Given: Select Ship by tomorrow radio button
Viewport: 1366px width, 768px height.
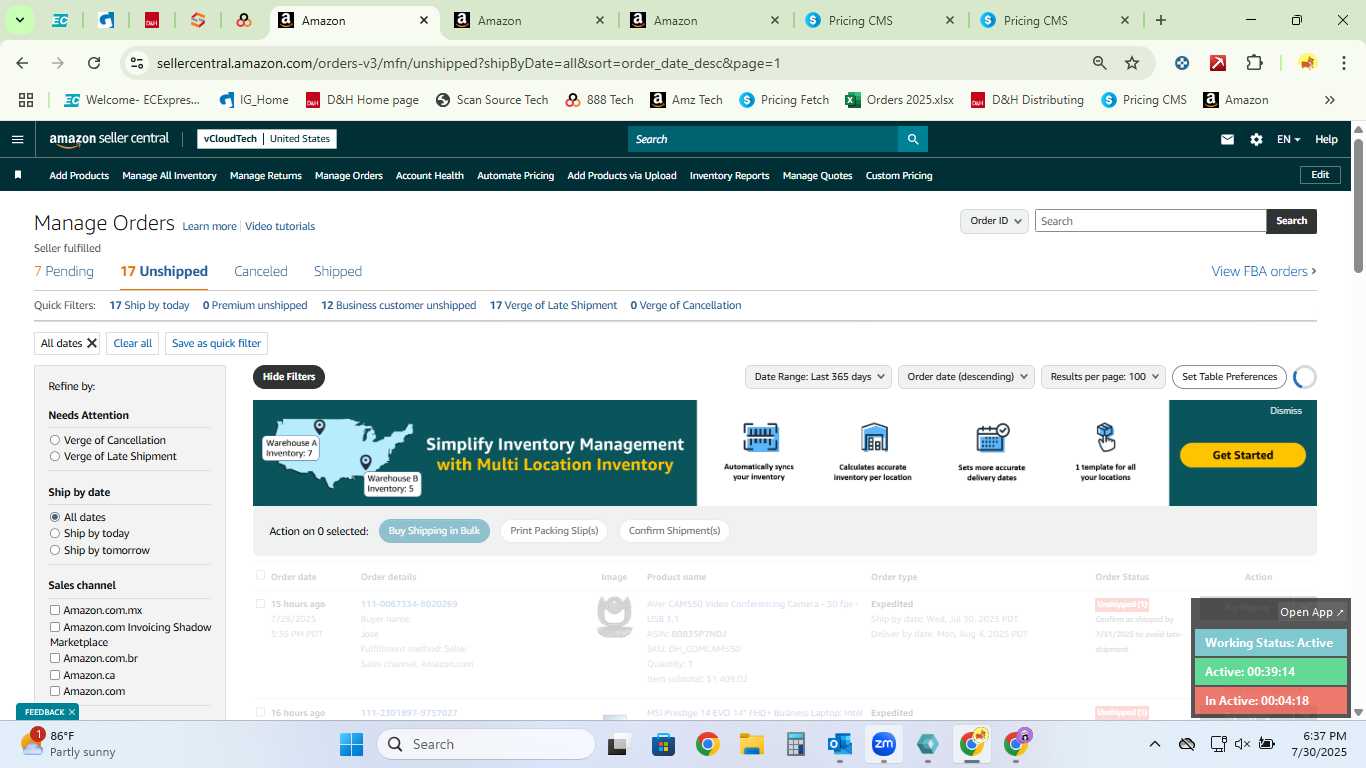Looking at the screenshot, I should (x=55, y=550).
